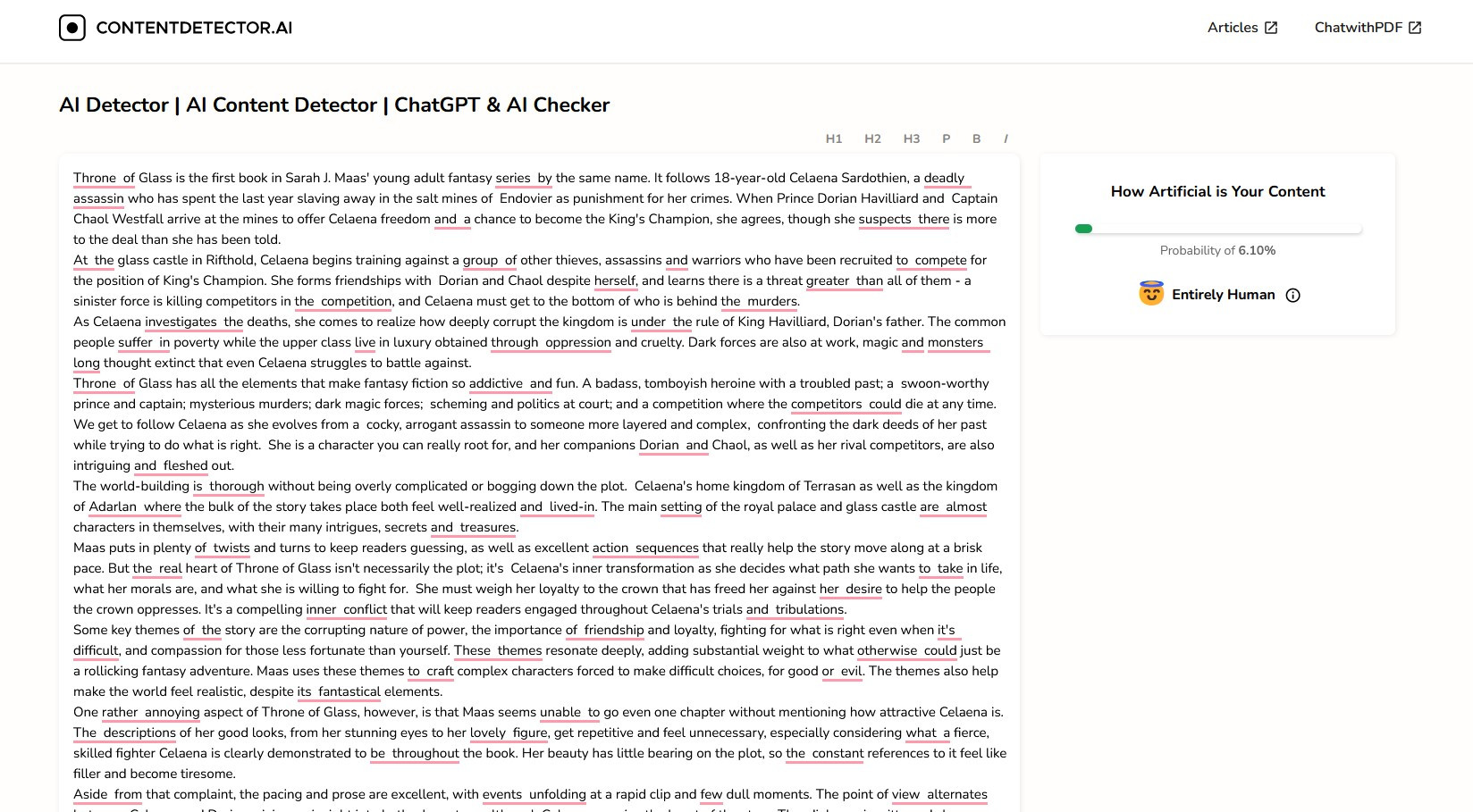Click the info icon next to Entirely Human
This screenshot has width=1473, height=812.
coord(1292,296)
